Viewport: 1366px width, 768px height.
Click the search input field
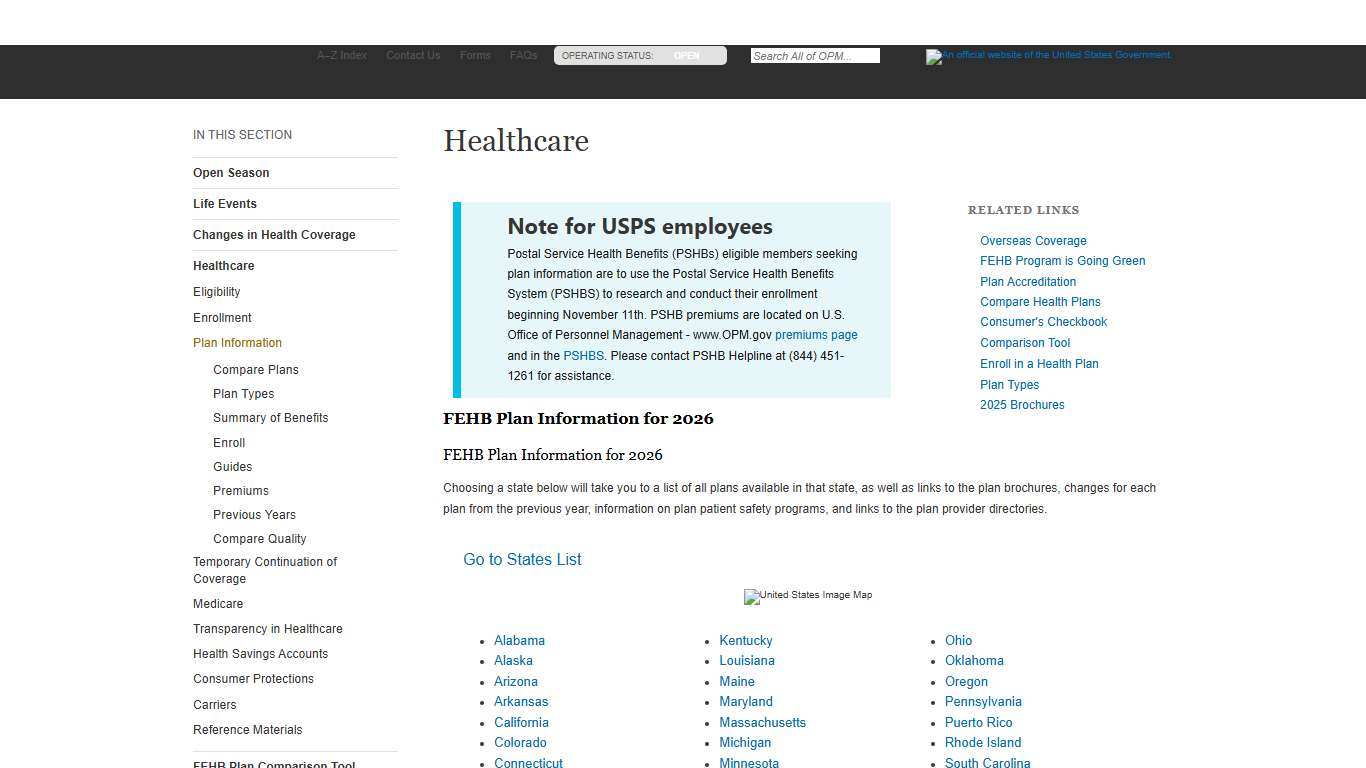click(814, 55)
